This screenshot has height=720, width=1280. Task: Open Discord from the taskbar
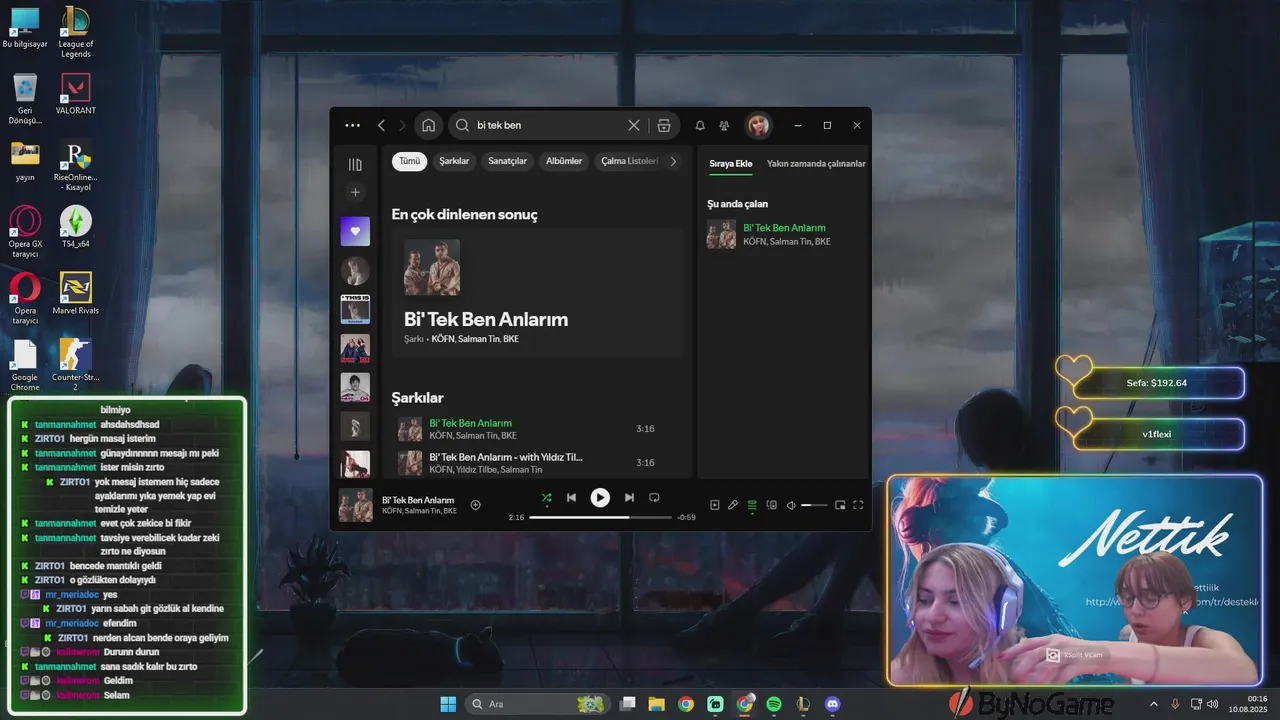[x=833, y=704]
